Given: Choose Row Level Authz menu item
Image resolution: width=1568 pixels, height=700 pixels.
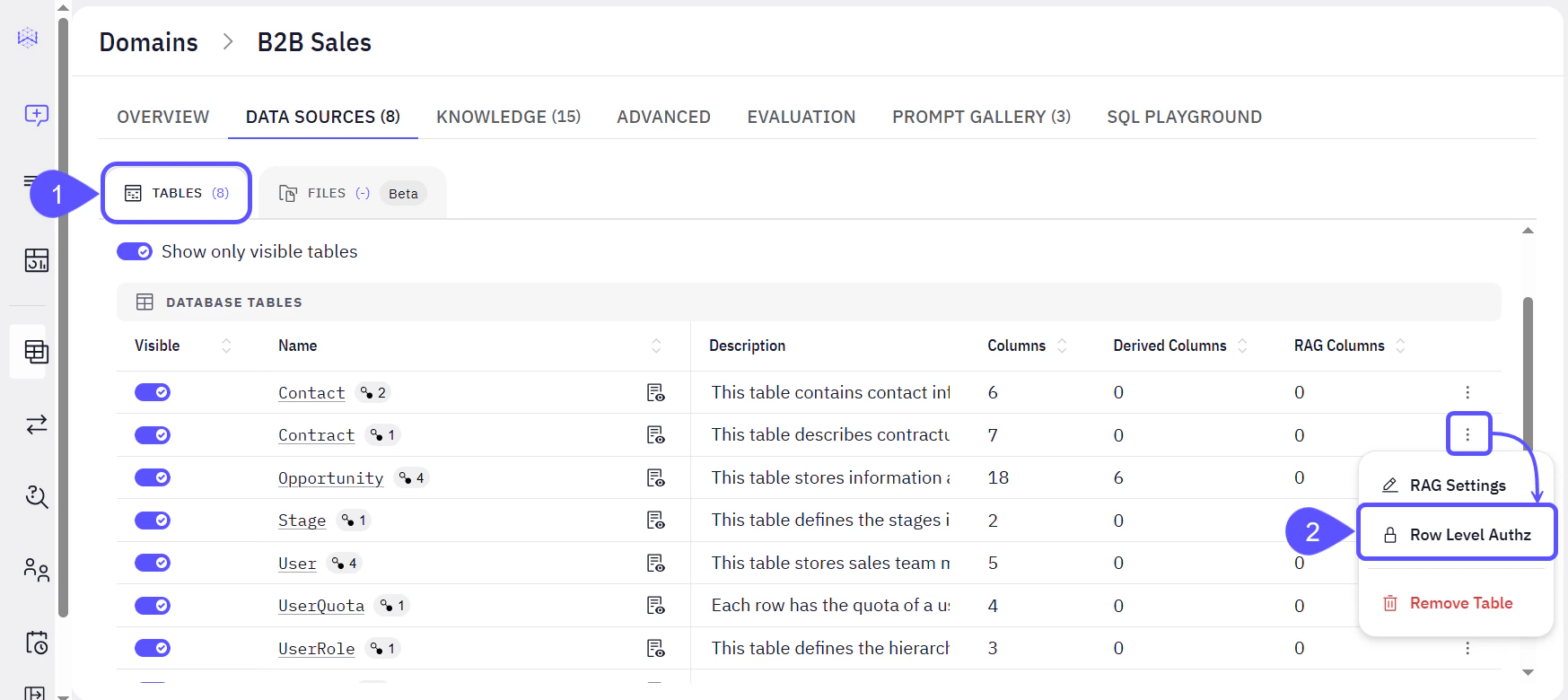Looking at the screenshot, I should pos(1456,535).
